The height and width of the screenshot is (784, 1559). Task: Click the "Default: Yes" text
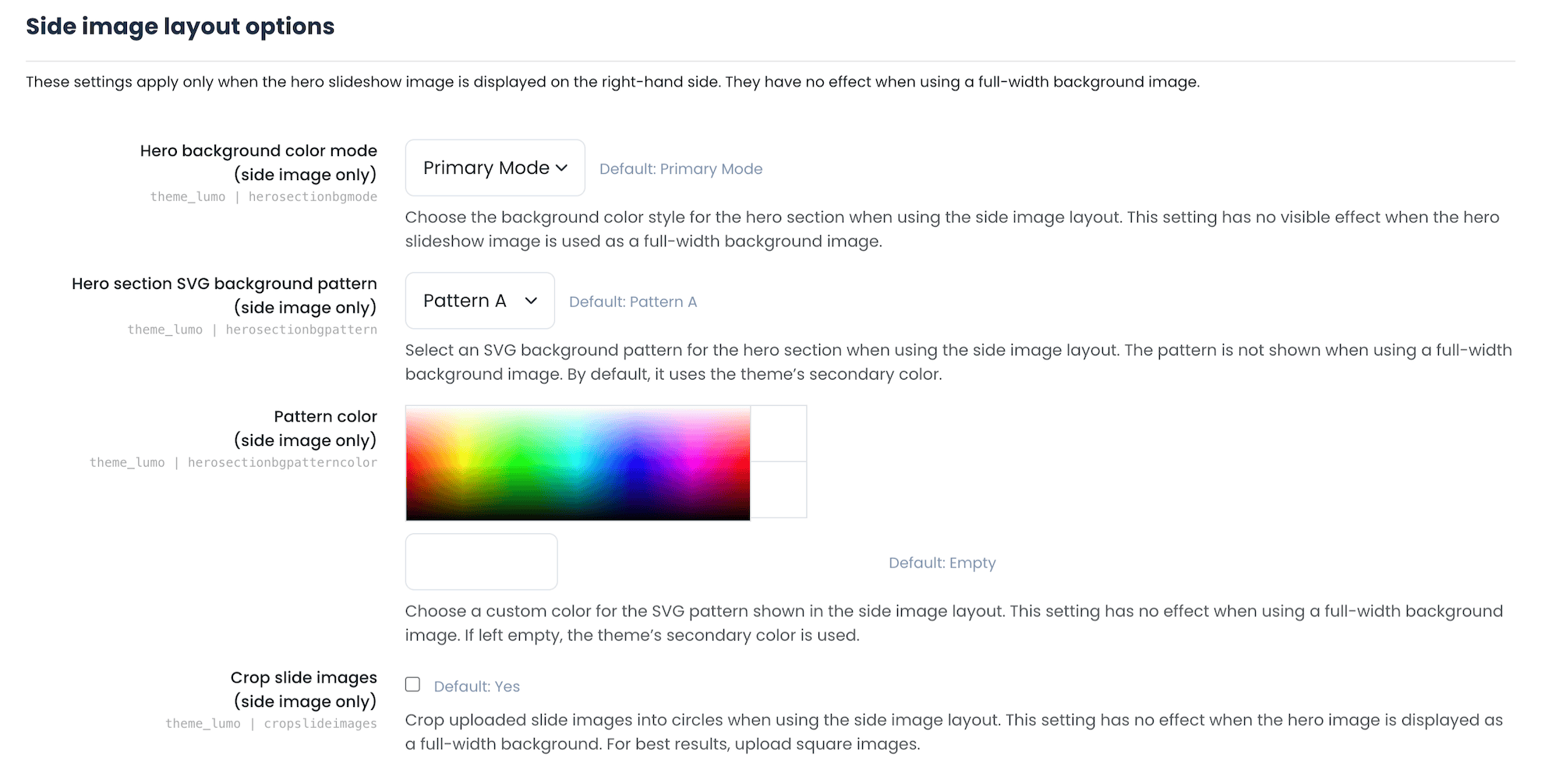click(x=476, y=687)
